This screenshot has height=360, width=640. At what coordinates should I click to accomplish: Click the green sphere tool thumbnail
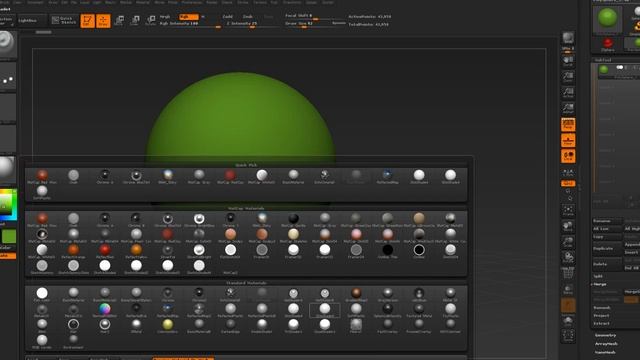(607, 18)
